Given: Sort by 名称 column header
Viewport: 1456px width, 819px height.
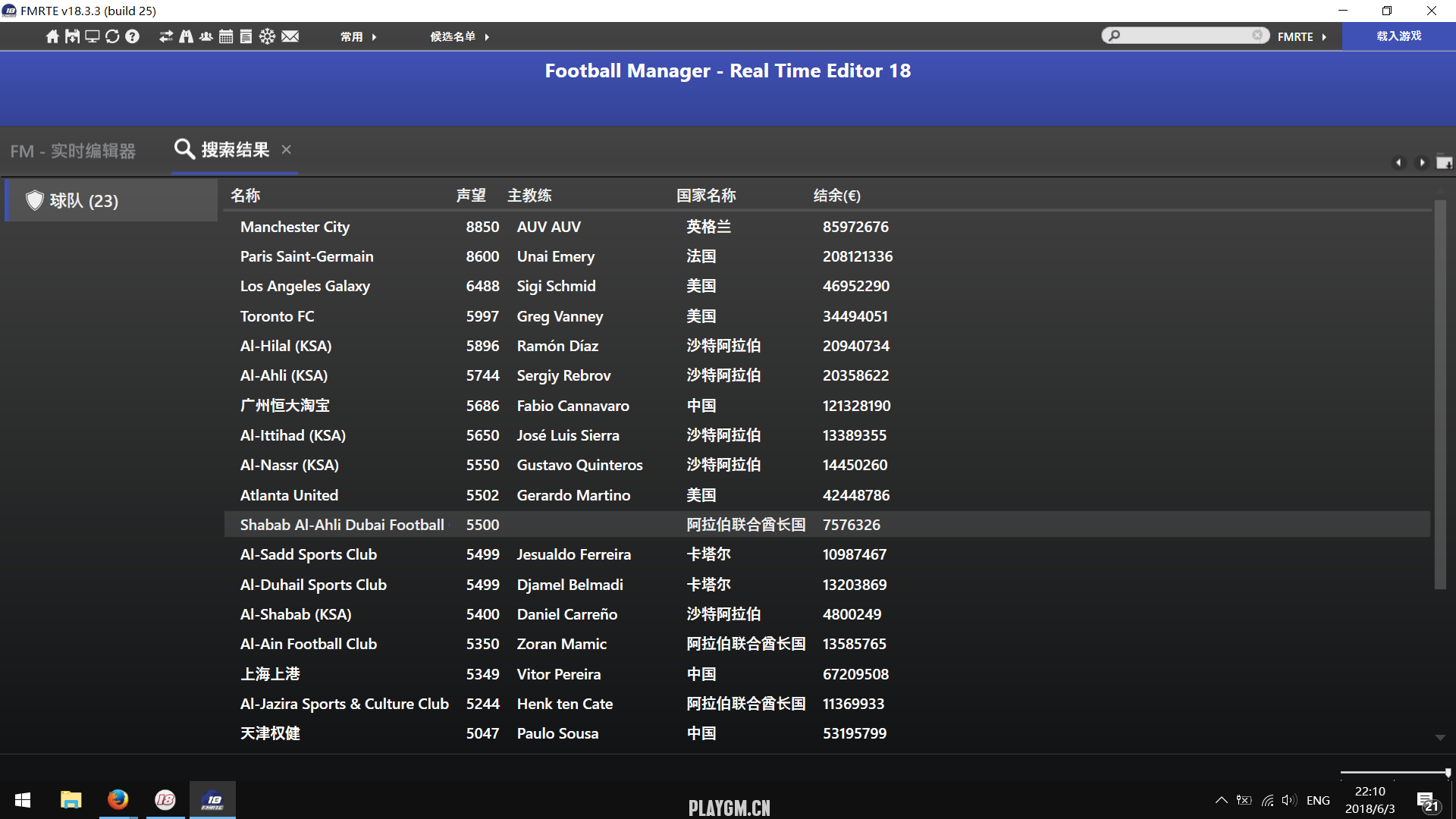Looking at the screenshot, I should tap(246, 196).
